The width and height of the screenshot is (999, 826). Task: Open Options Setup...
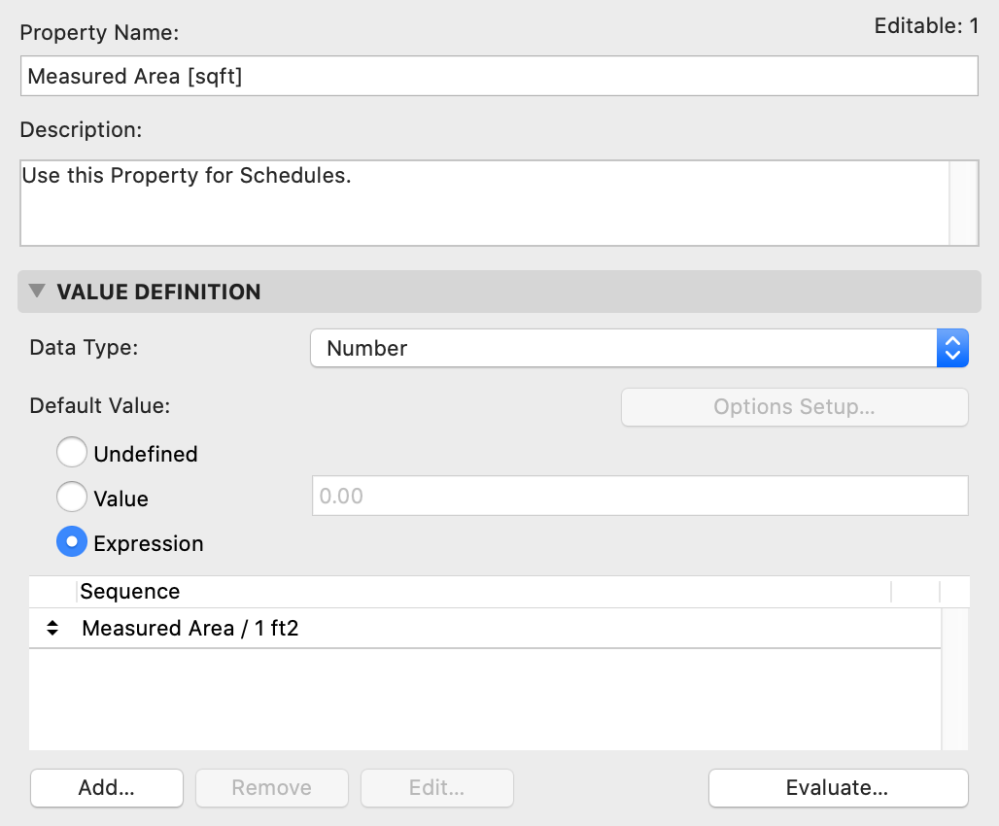[794, 408]
